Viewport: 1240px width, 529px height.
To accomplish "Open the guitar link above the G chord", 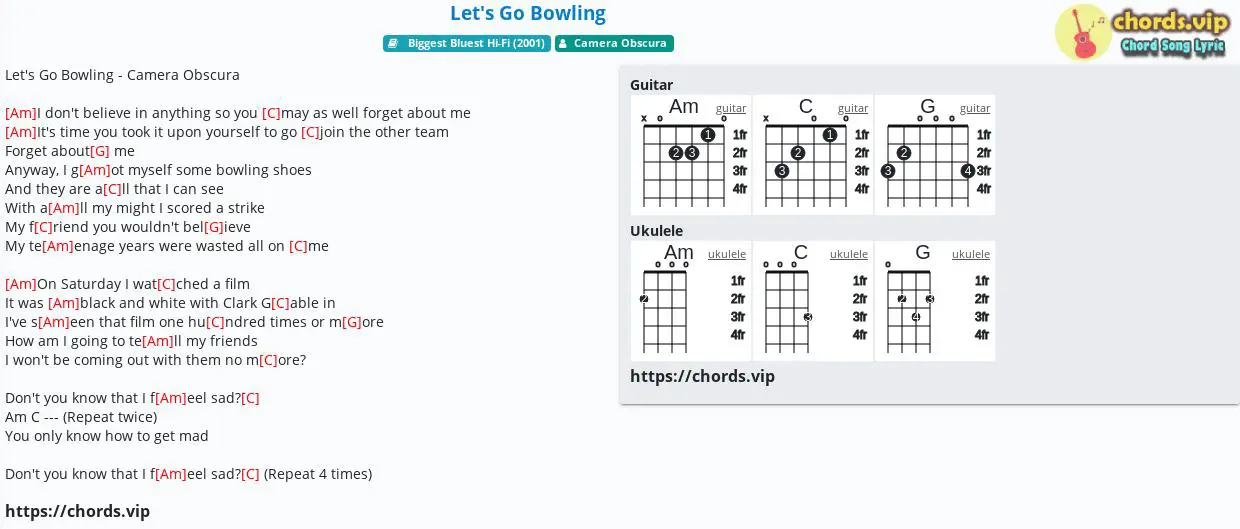I will click(x=975, y=108).
